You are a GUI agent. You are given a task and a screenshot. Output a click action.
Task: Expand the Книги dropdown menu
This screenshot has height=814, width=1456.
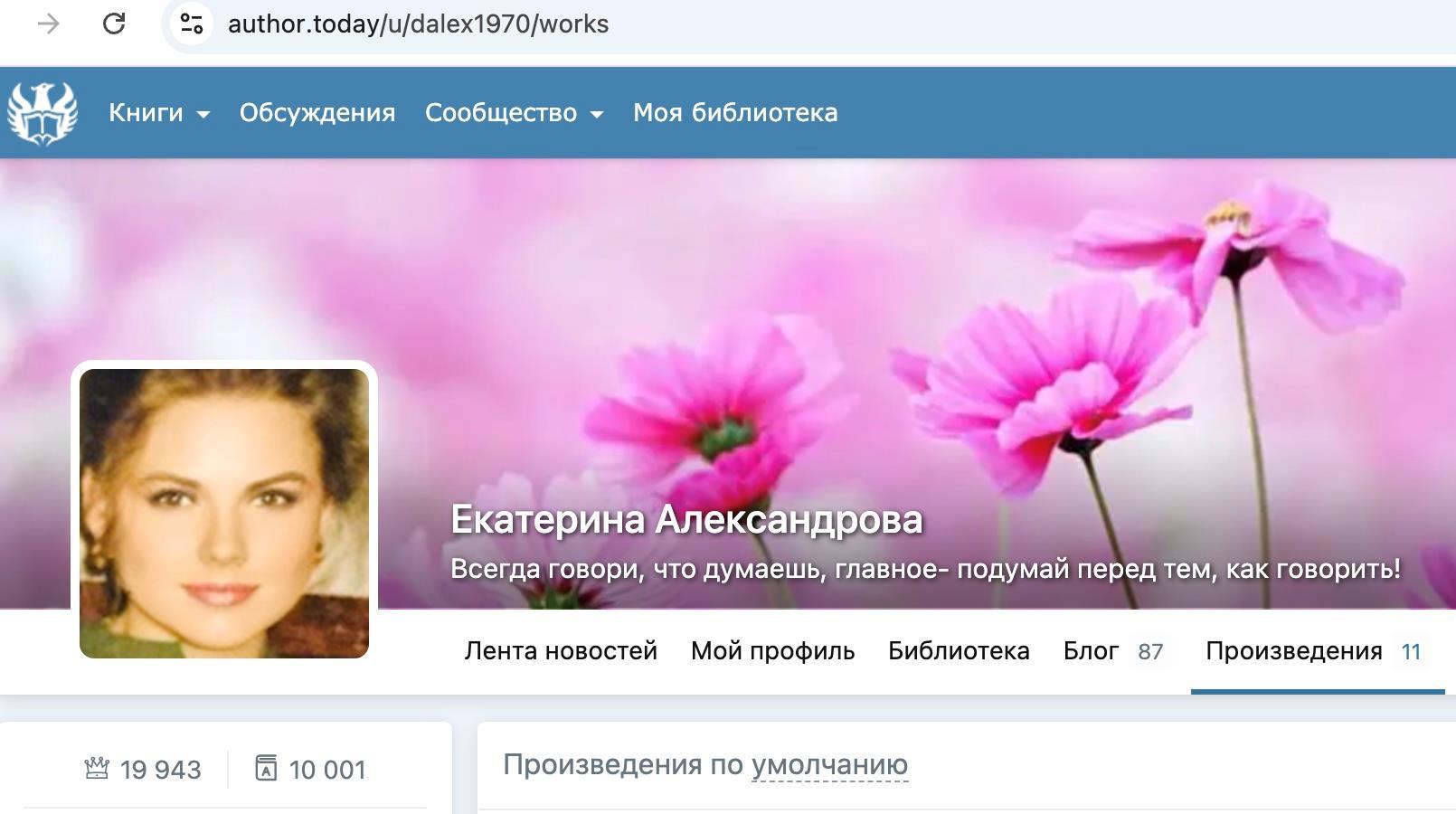coord(159,113)
